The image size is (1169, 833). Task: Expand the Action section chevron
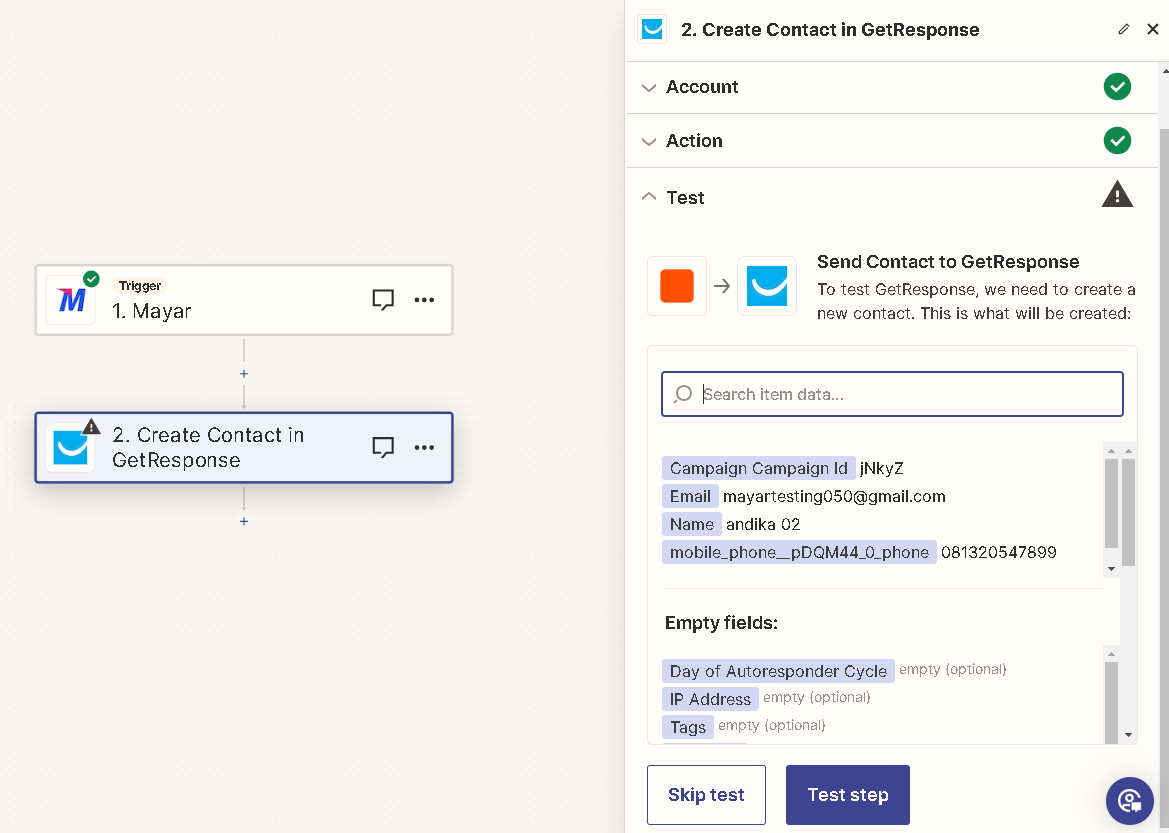649,141
